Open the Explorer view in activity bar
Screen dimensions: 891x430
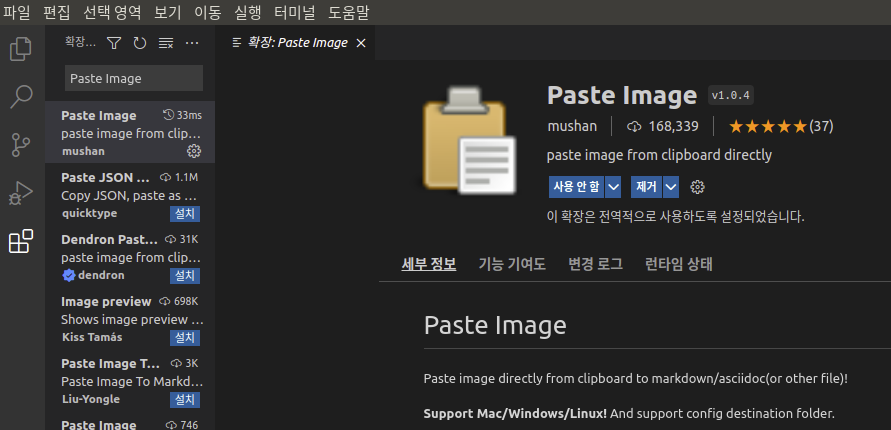click(x=21, y=48)
